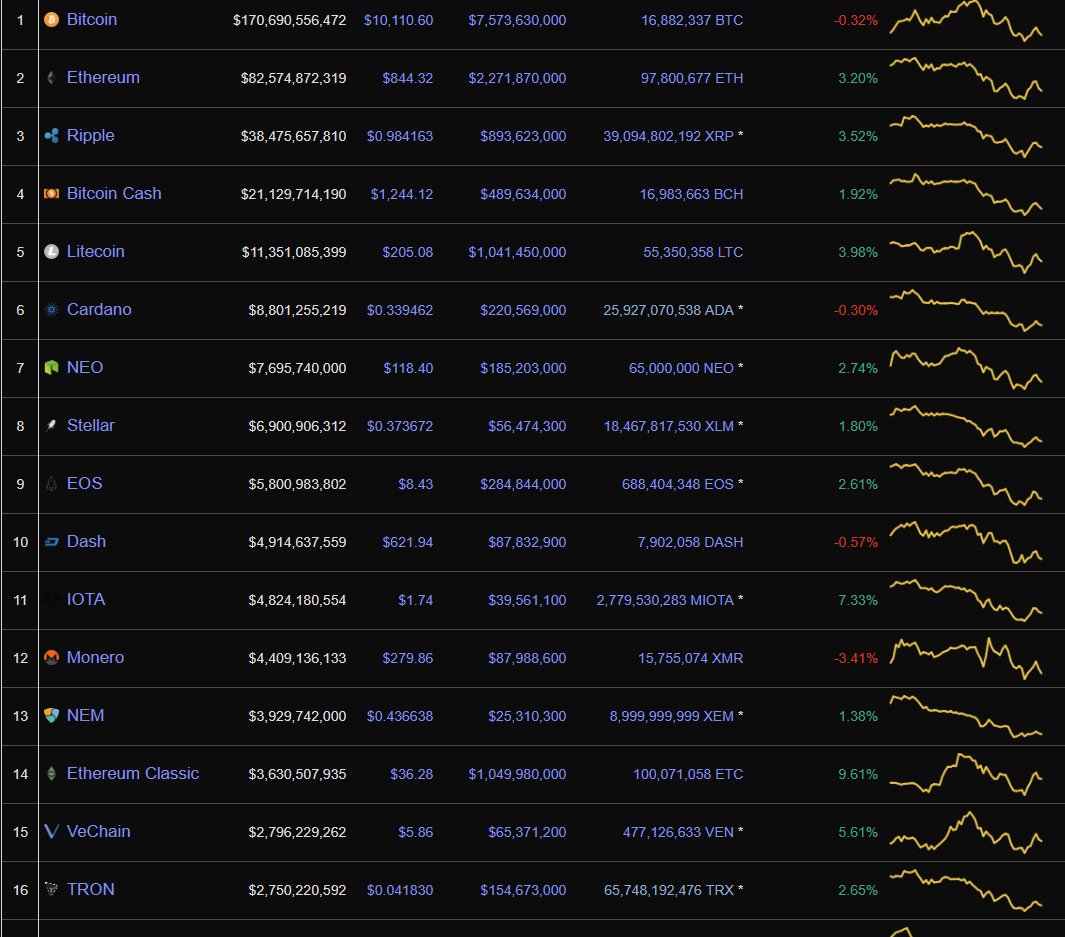Select the IOTA name link
Viewport: 1065px width, 937px height.
(86, 600)
